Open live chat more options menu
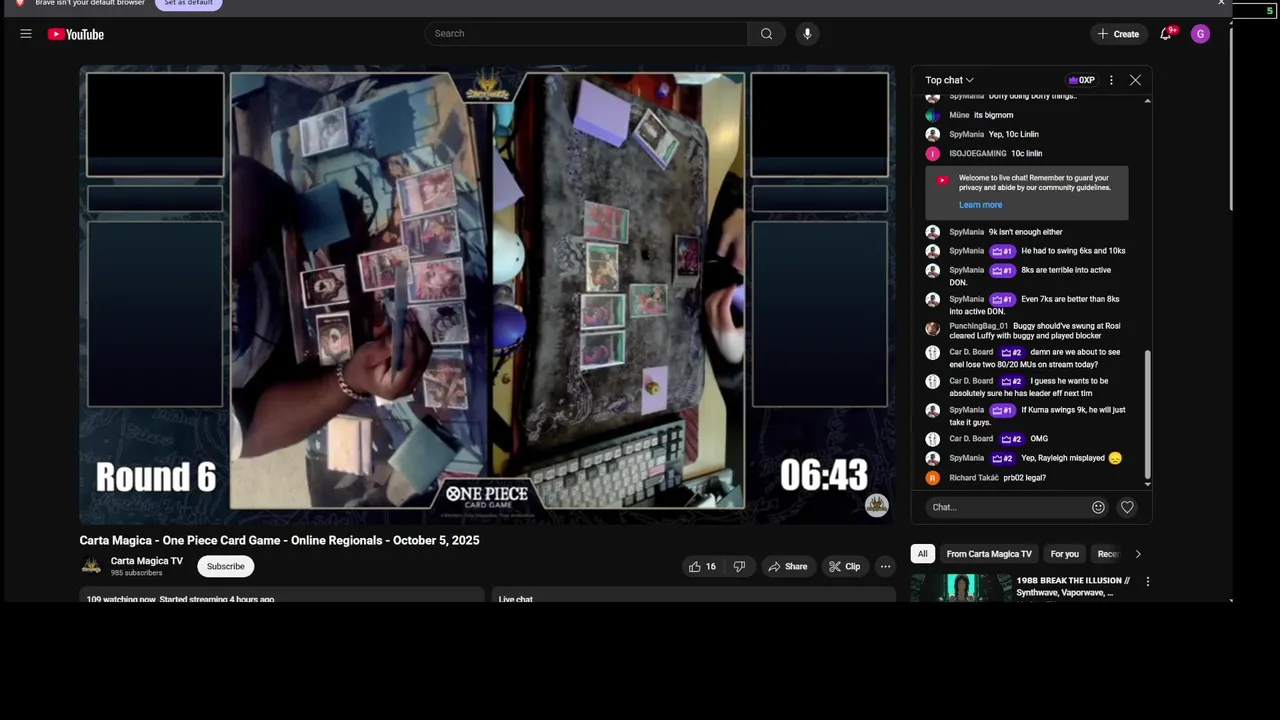Screen dimensions: 1280x720 [1111, 80]
